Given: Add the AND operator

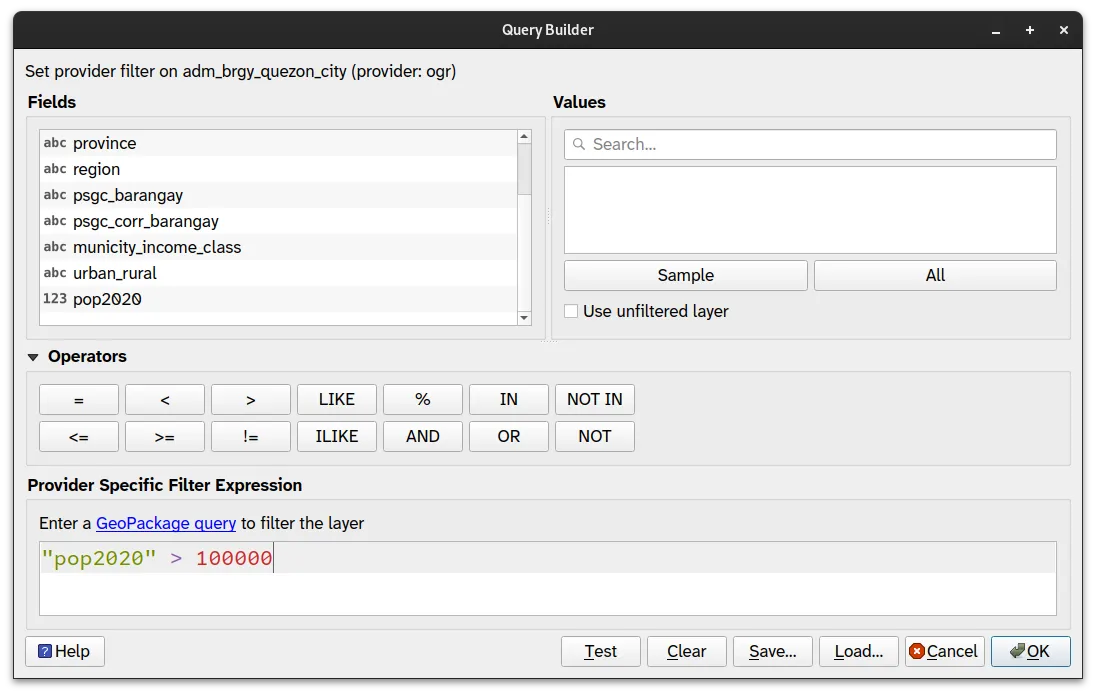Looking at the screenshot, I should (422, 436).
